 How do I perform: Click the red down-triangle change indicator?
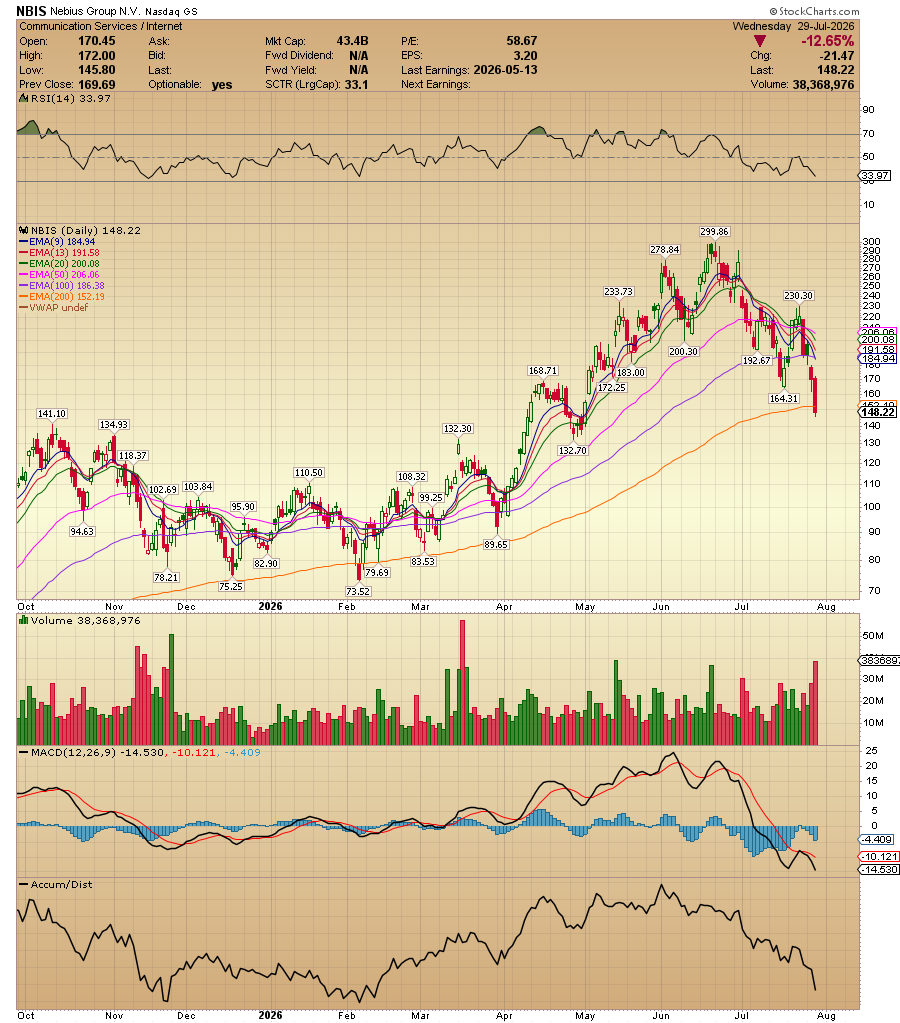(x=760, y=41)
